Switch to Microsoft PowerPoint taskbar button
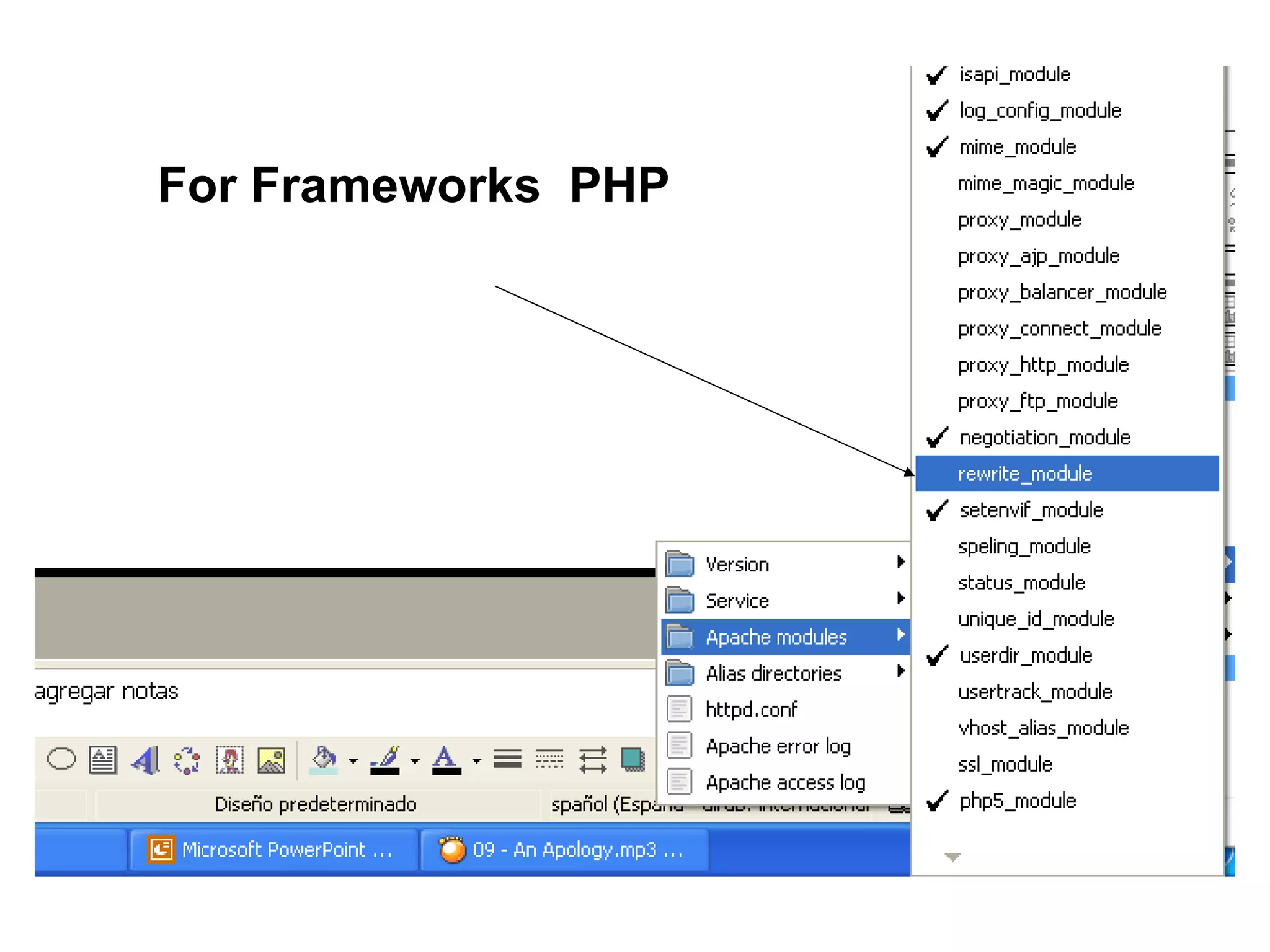 click(273, 849)
